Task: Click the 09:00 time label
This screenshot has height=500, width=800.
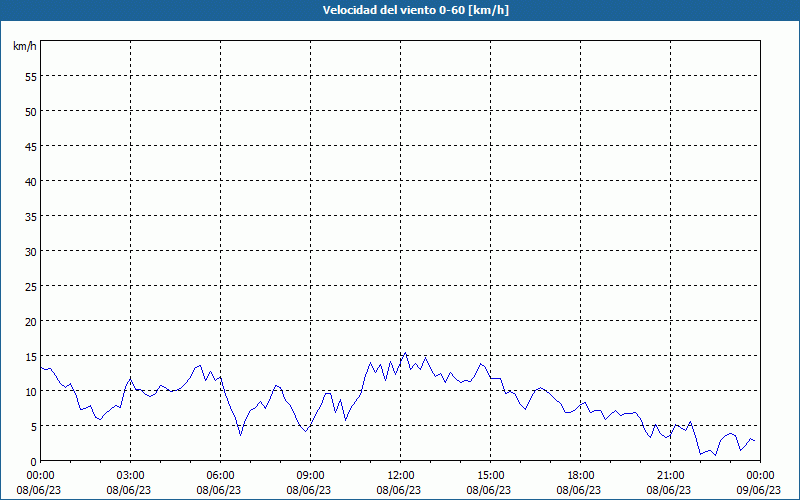Action: pos(310,476)
